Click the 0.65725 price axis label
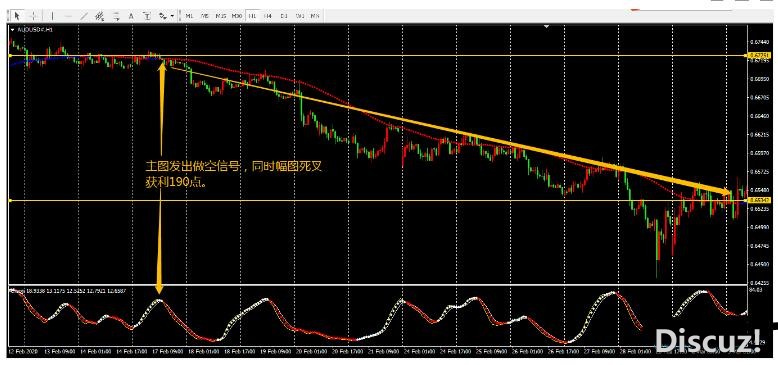778x365 pixels. pos(759,172)
